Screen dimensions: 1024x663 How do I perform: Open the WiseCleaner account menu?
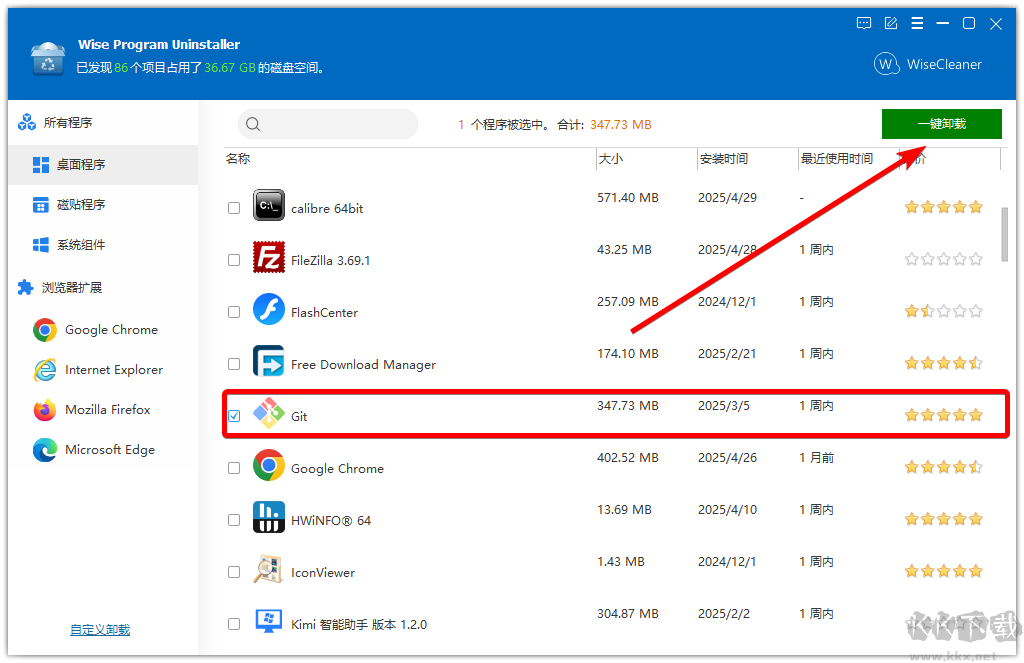pos(928,63)
